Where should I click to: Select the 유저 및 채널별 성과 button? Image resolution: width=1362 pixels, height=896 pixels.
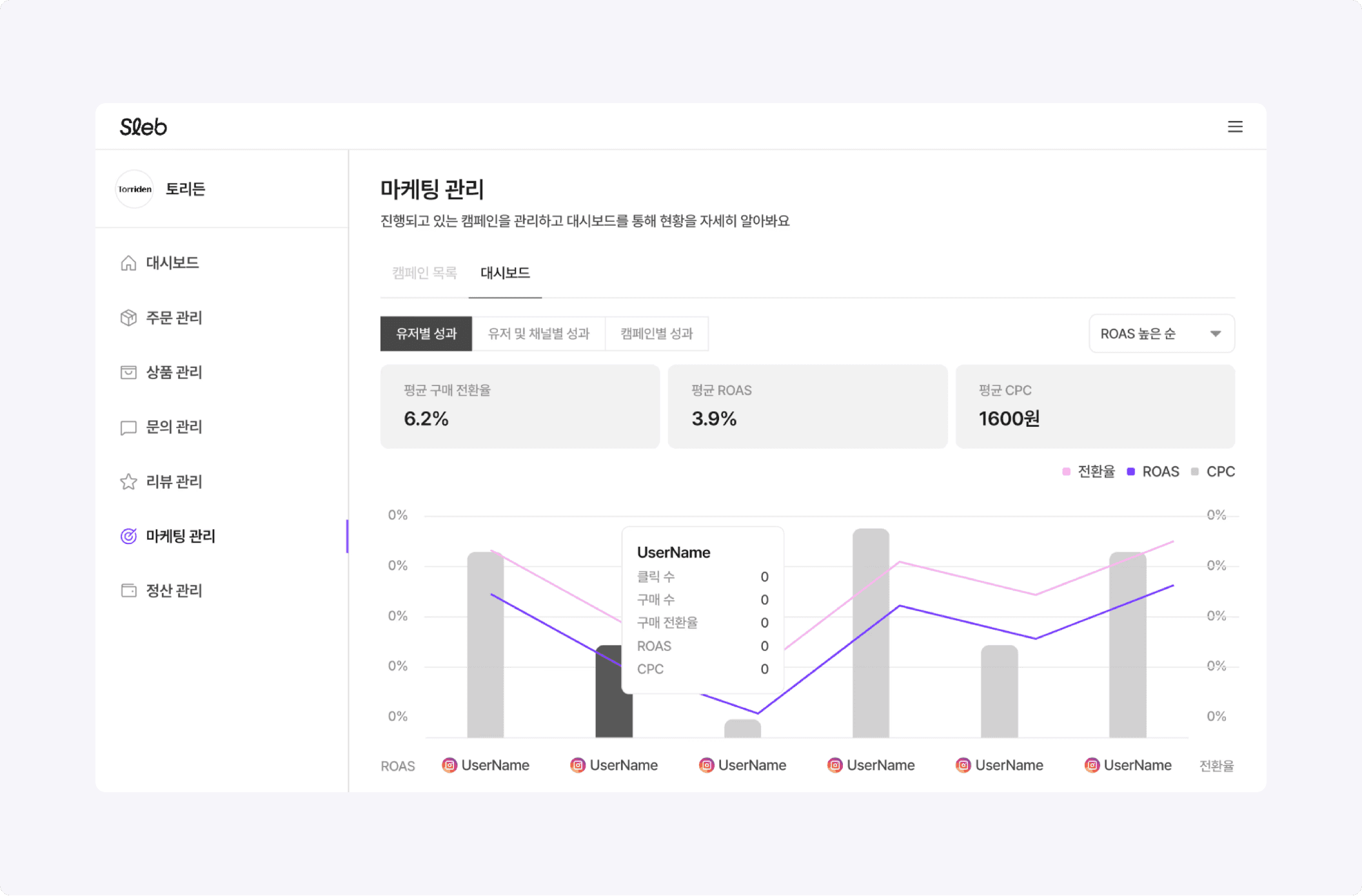point(538,334)
